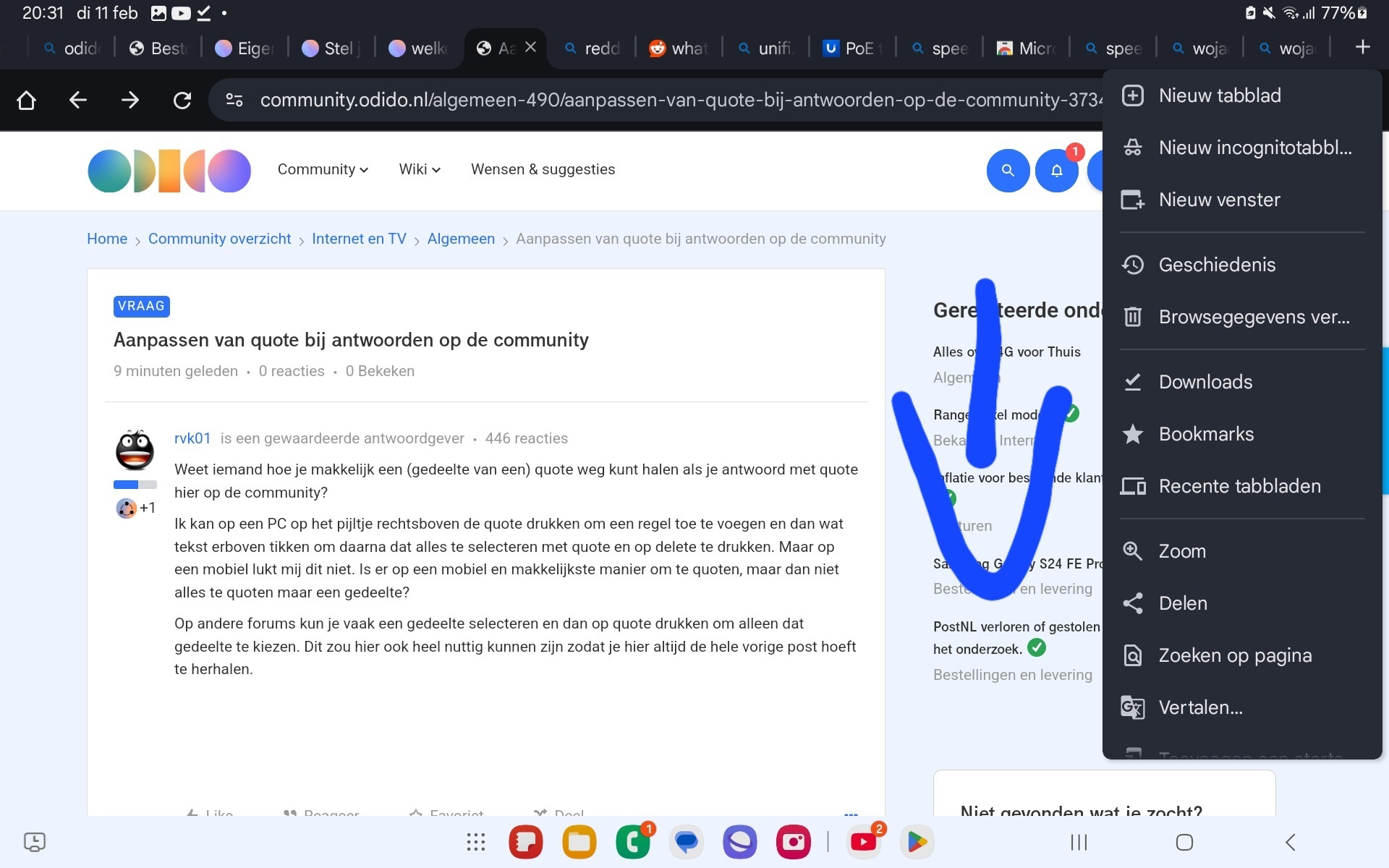Viewport: 1389px width, 868px height.
Task: Open a new tab with plus icon
Action: click(x=1363, y=47)
